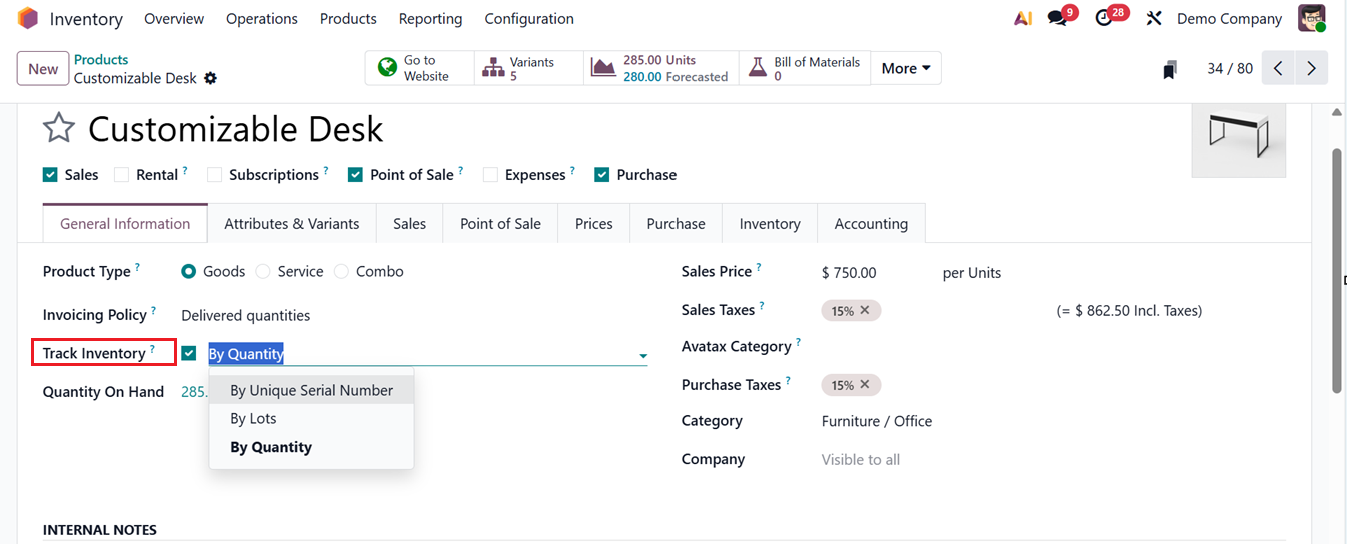Expand the More smart buttons dropdown

(906, 68)
